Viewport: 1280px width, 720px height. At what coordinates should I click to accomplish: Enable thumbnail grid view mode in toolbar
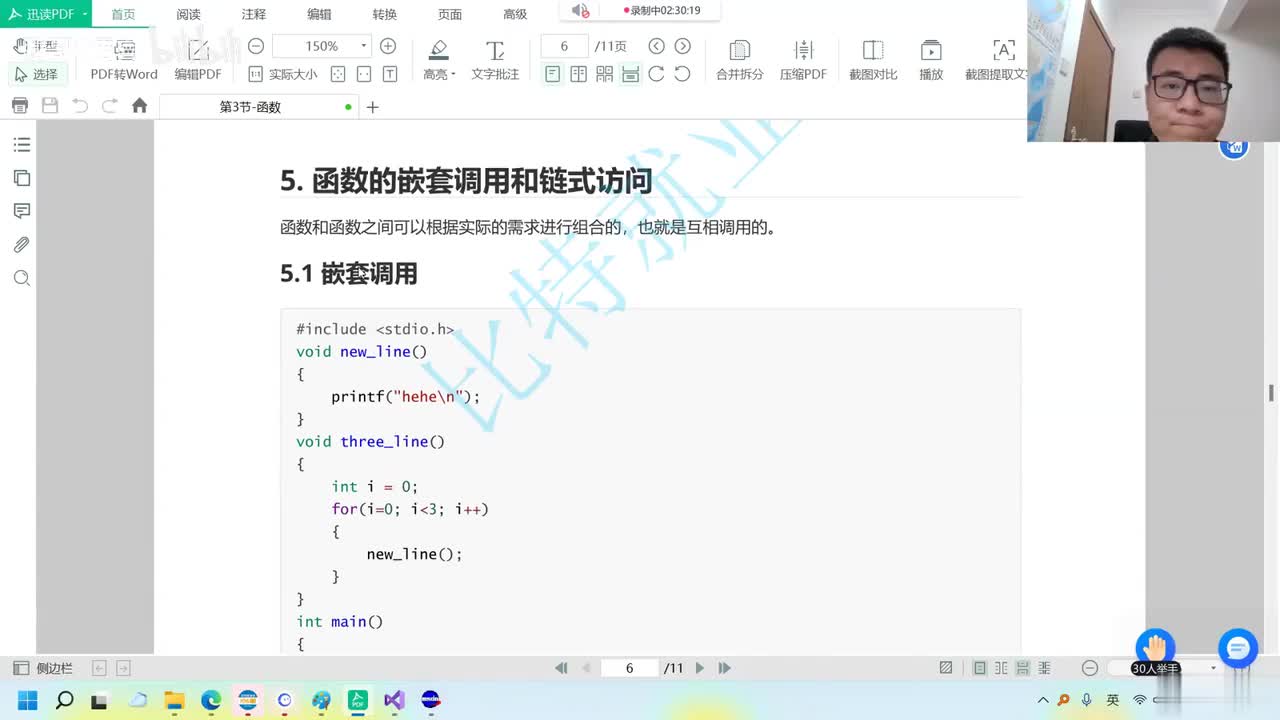[604, 74]
